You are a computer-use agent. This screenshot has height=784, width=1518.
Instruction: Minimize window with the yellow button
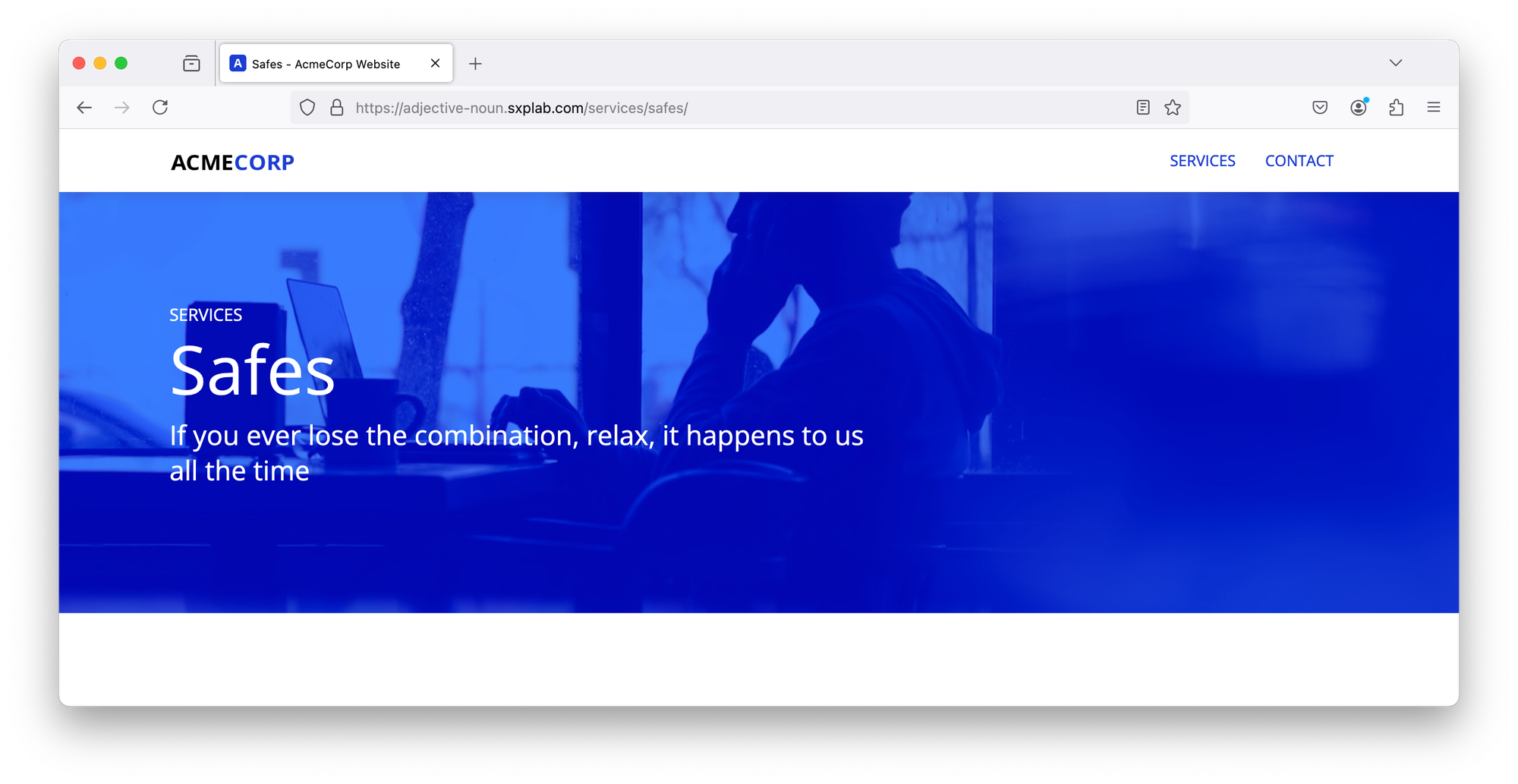[100, 63]
